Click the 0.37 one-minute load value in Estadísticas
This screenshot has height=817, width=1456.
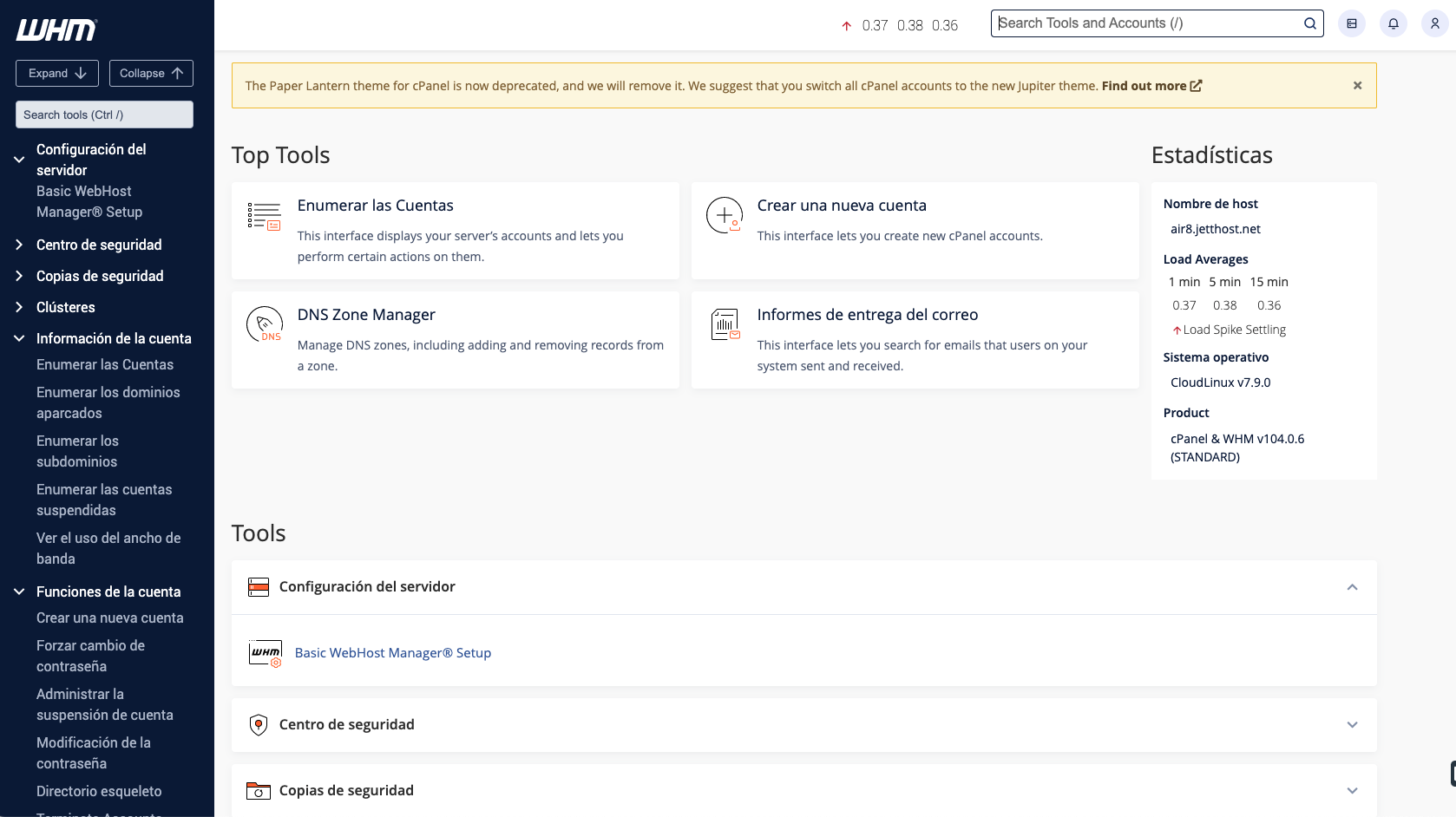tap(1184, 305)
